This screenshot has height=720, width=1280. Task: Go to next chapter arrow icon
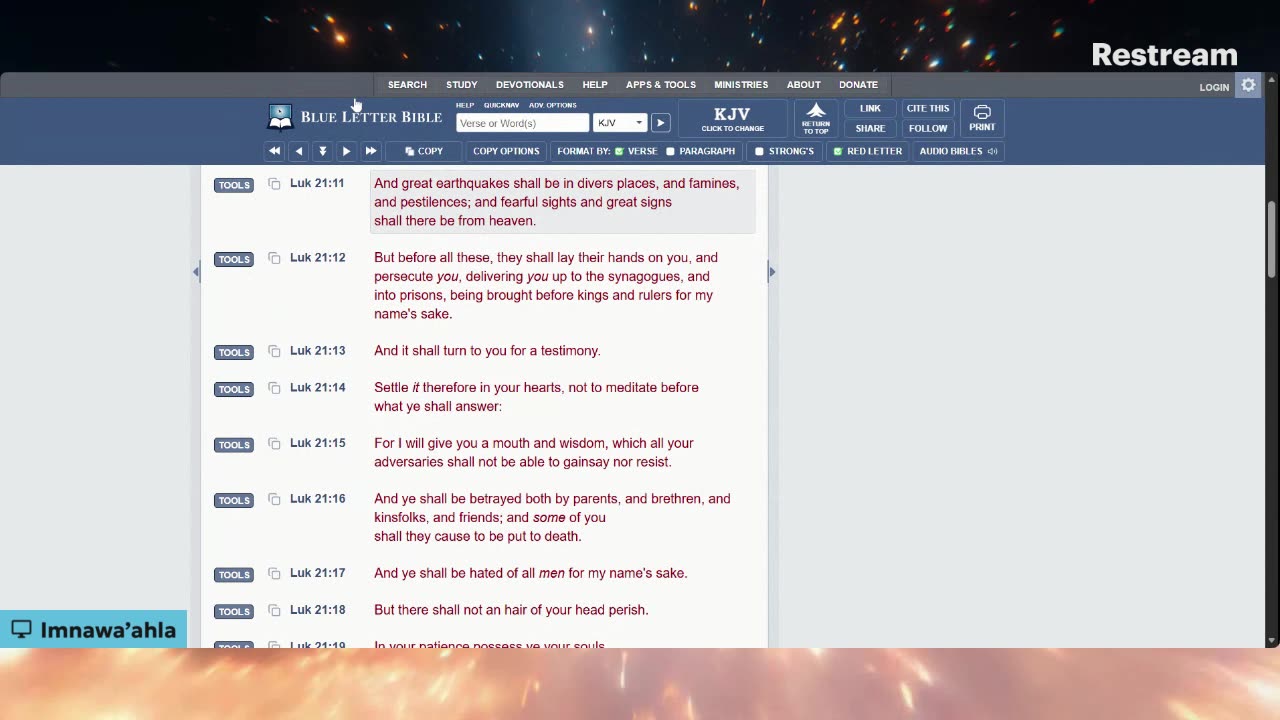tap(346, 151)
